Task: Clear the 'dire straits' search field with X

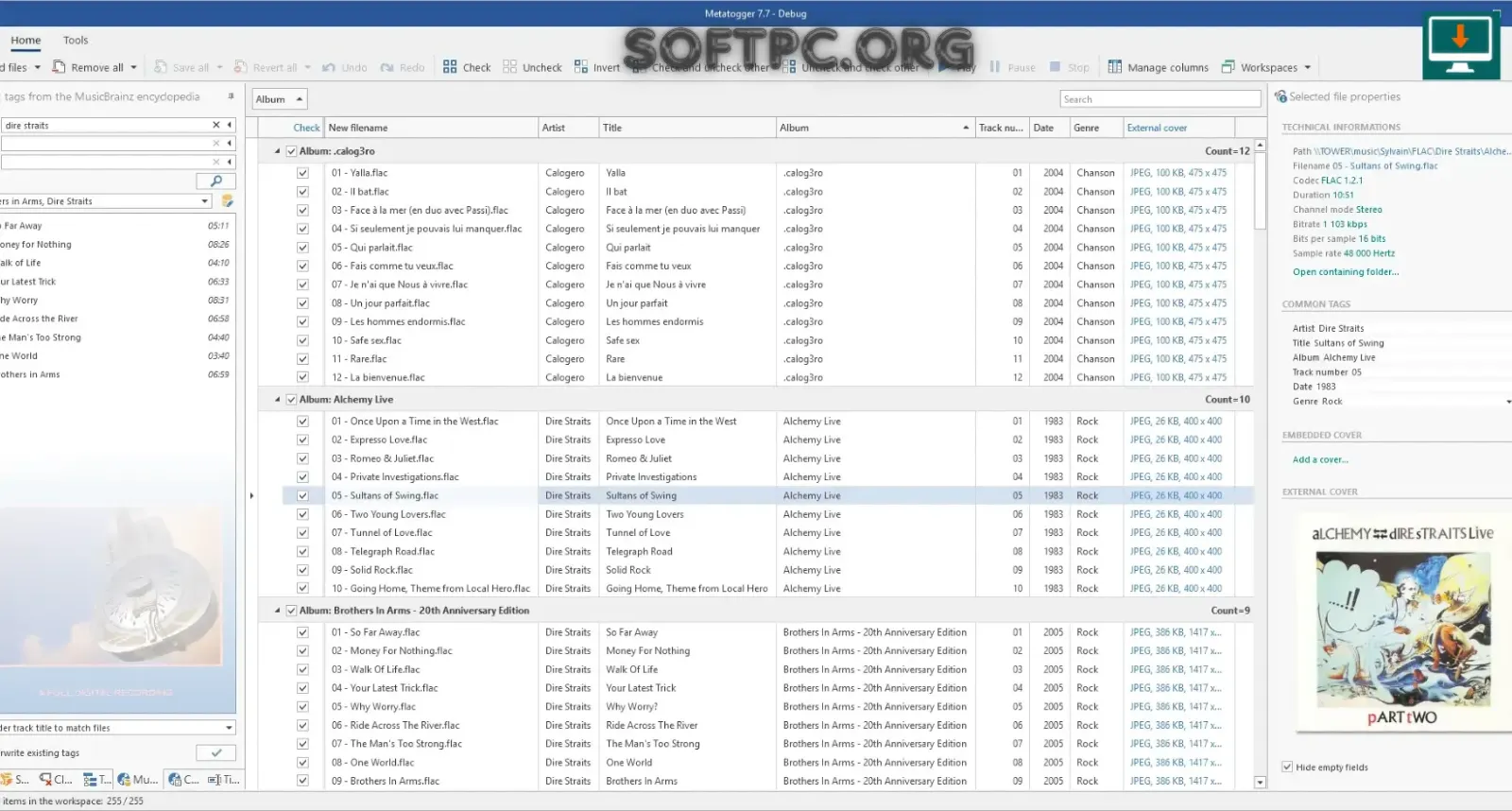Action: [x=216, y=125]
